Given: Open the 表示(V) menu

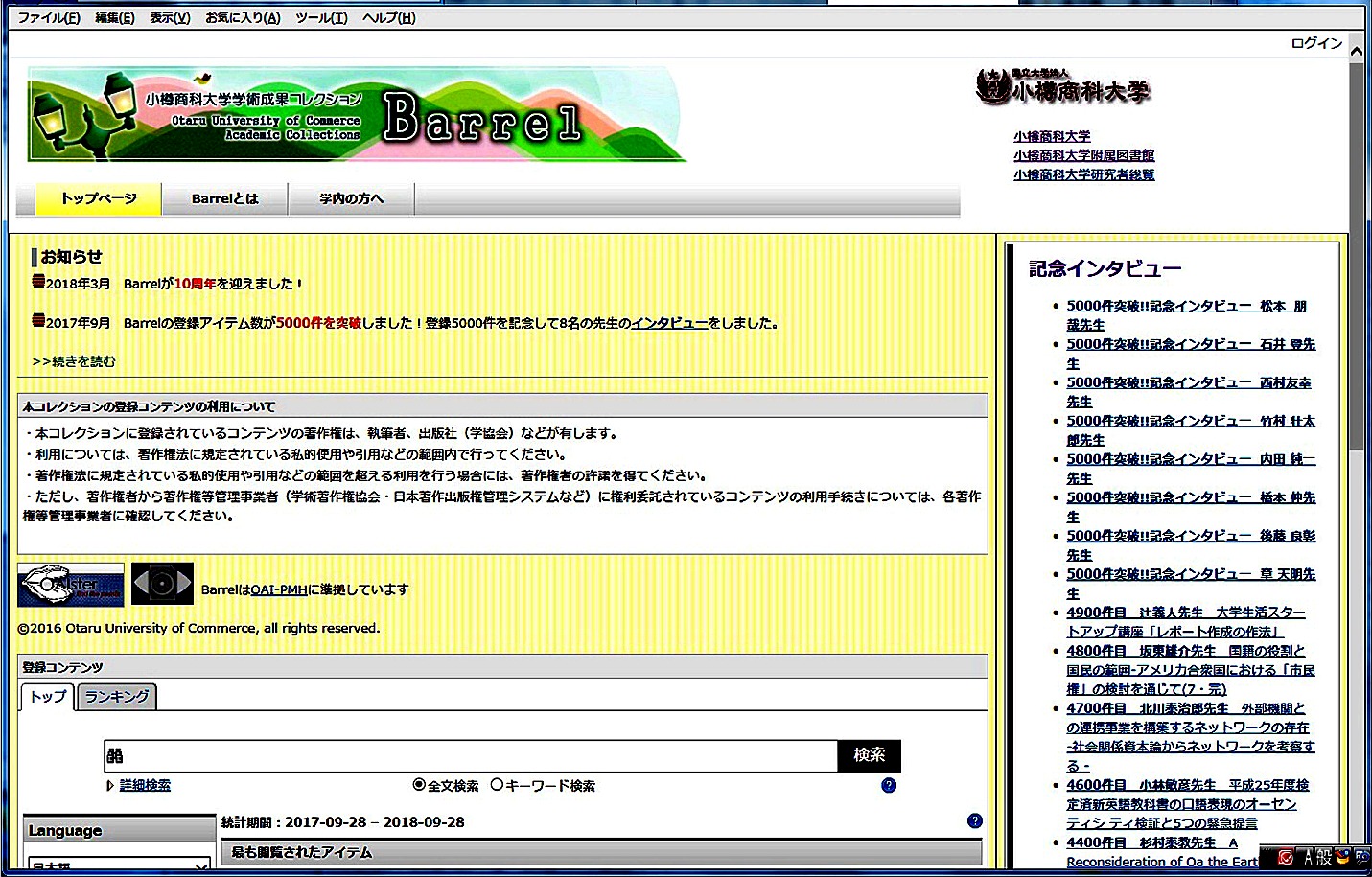Looking at the screenshot, I should (x=170, y=17).
